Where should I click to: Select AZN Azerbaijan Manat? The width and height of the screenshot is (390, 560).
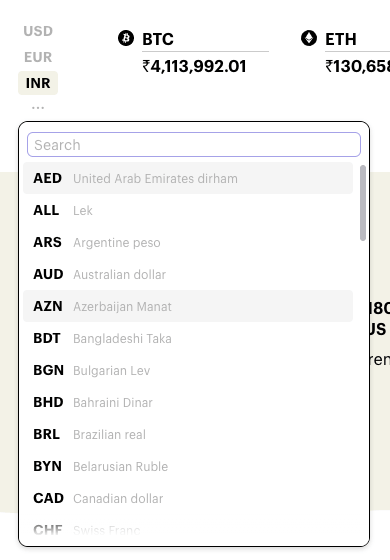(188, 306)
